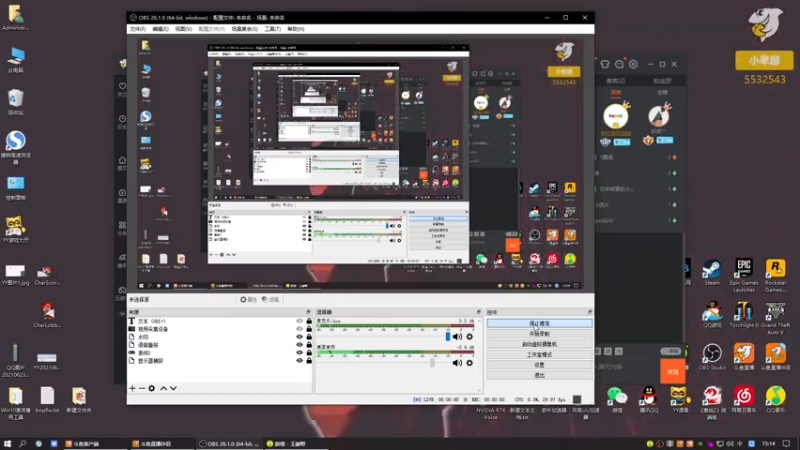Move selected source down with chevron
This screenshot has width=800, height=450.
(x=173, y=388)
